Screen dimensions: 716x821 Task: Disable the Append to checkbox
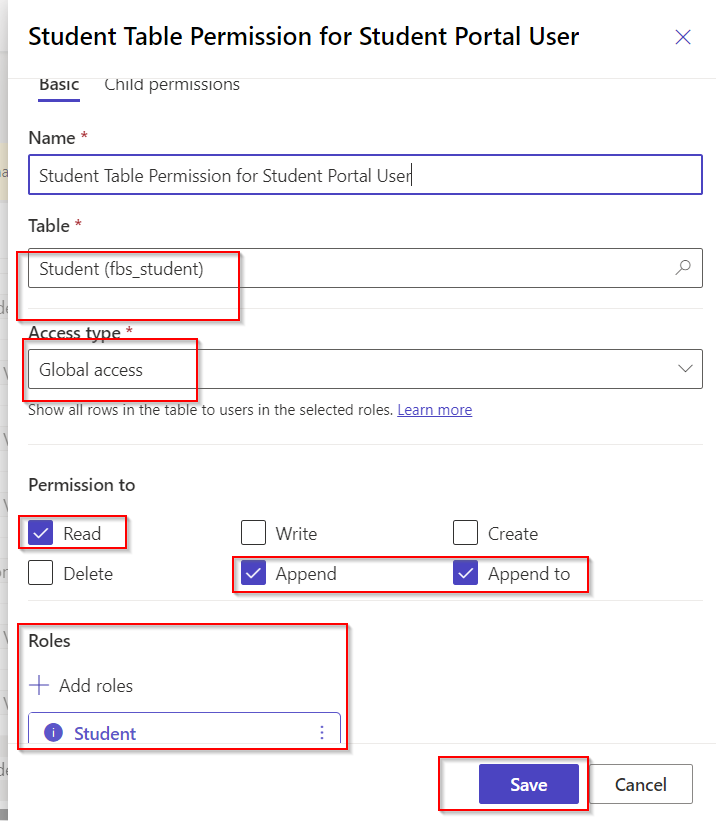(x=466, y=573)
